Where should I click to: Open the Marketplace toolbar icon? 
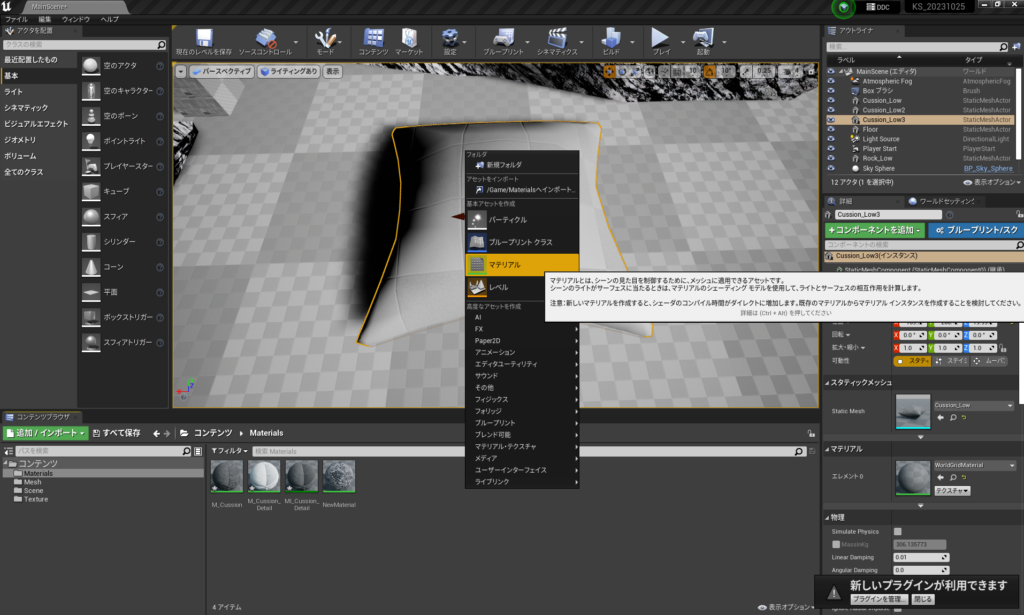click(409, 41)
